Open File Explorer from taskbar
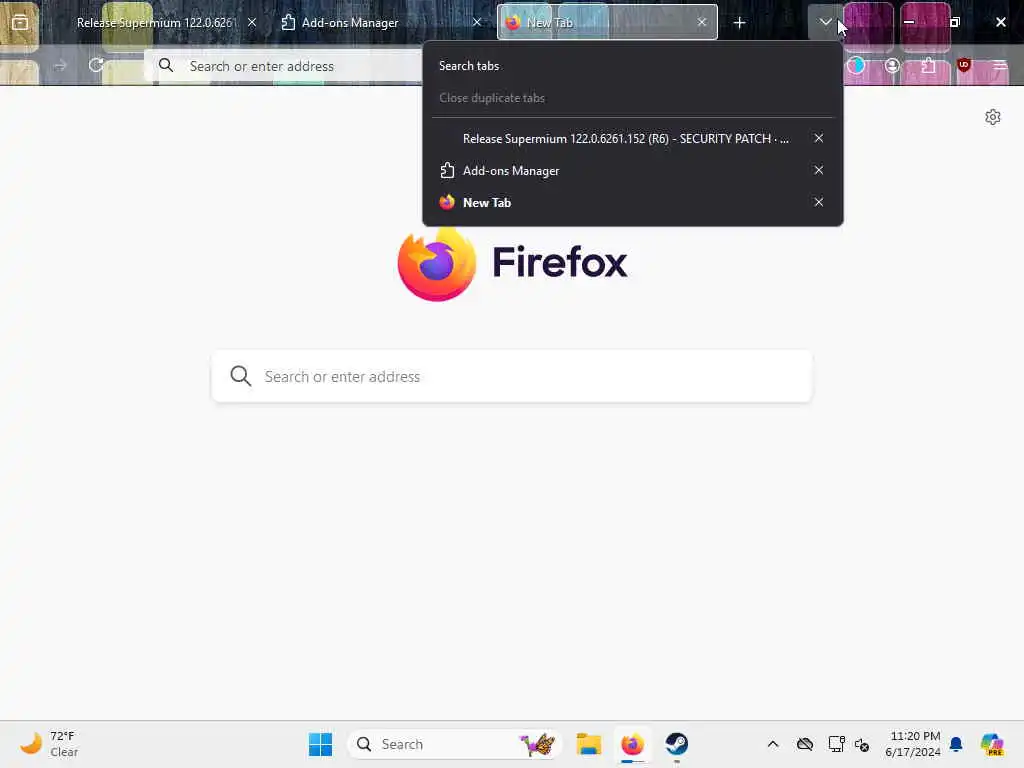 tap(588, 744)
